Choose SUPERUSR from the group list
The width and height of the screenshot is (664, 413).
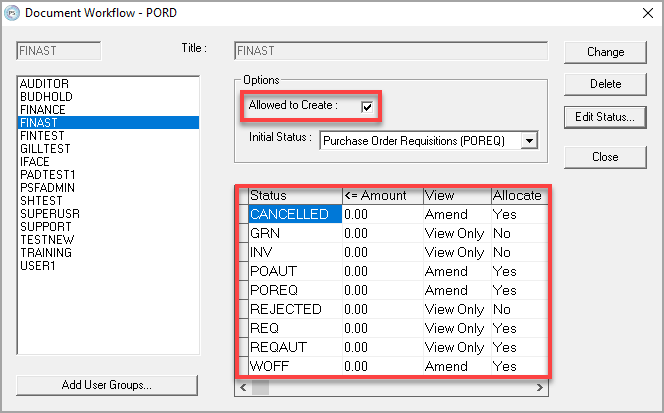tap(48, 213)
